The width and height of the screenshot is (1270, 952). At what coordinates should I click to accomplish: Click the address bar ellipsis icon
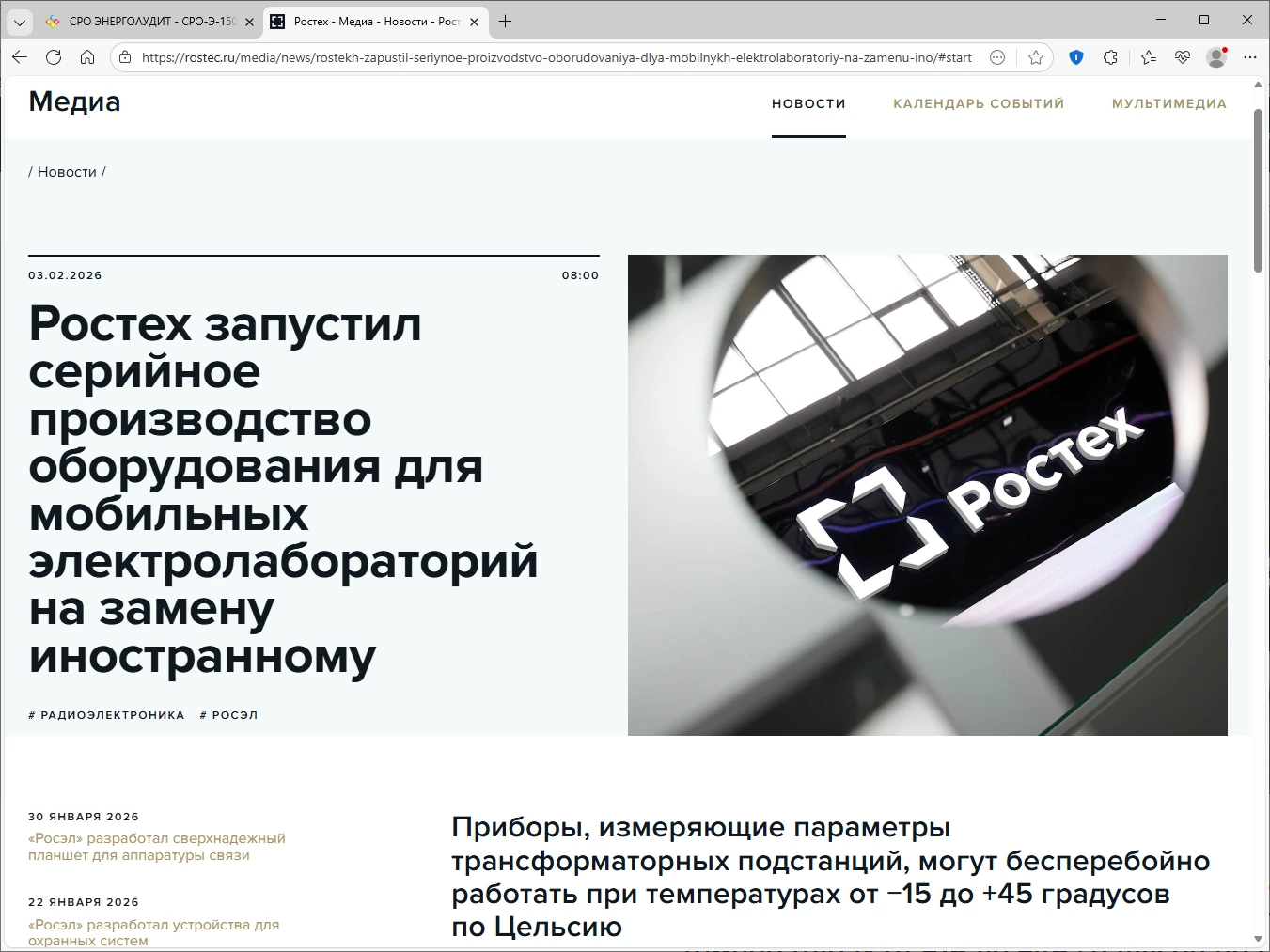997,57
